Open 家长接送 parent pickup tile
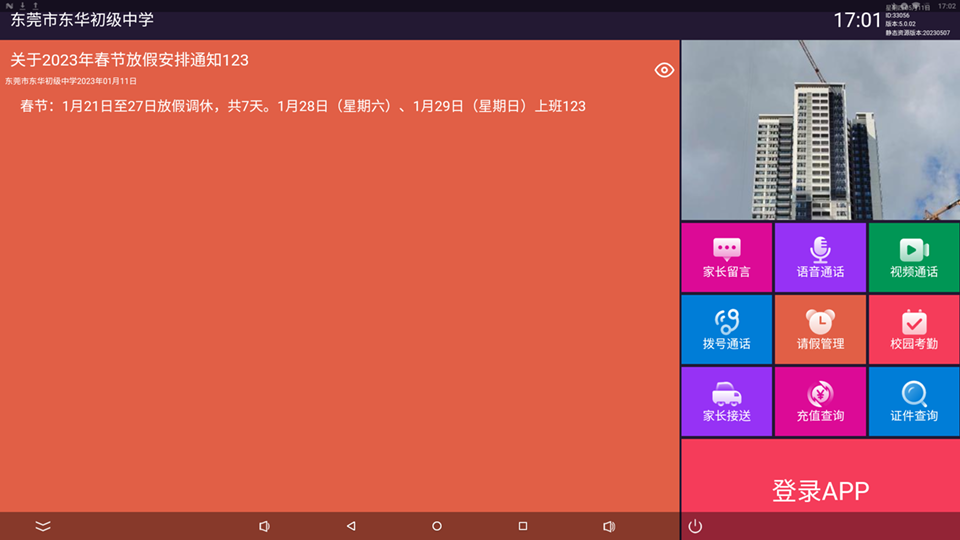The height and width of the screenshot is (540, 960). coord(726,401)
